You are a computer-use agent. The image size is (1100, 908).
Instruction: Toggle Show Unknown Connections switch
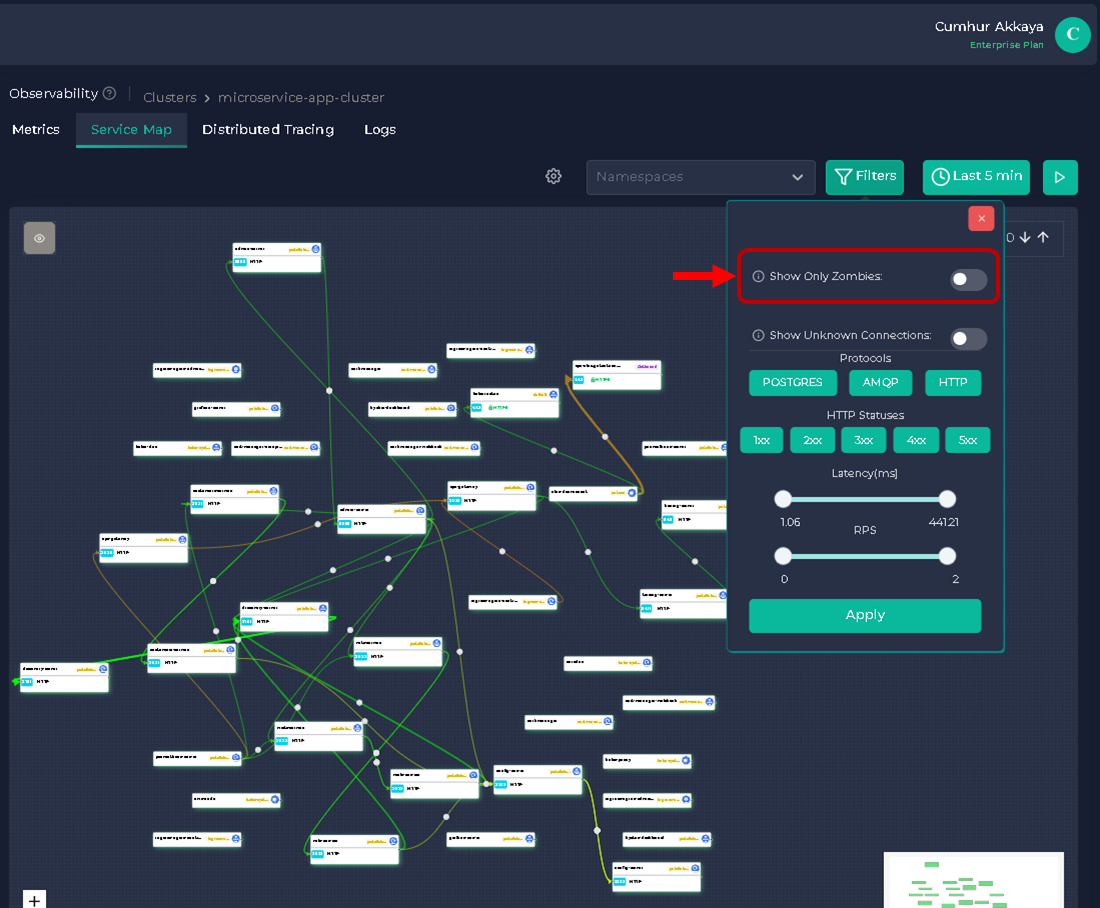click(967, 339)
